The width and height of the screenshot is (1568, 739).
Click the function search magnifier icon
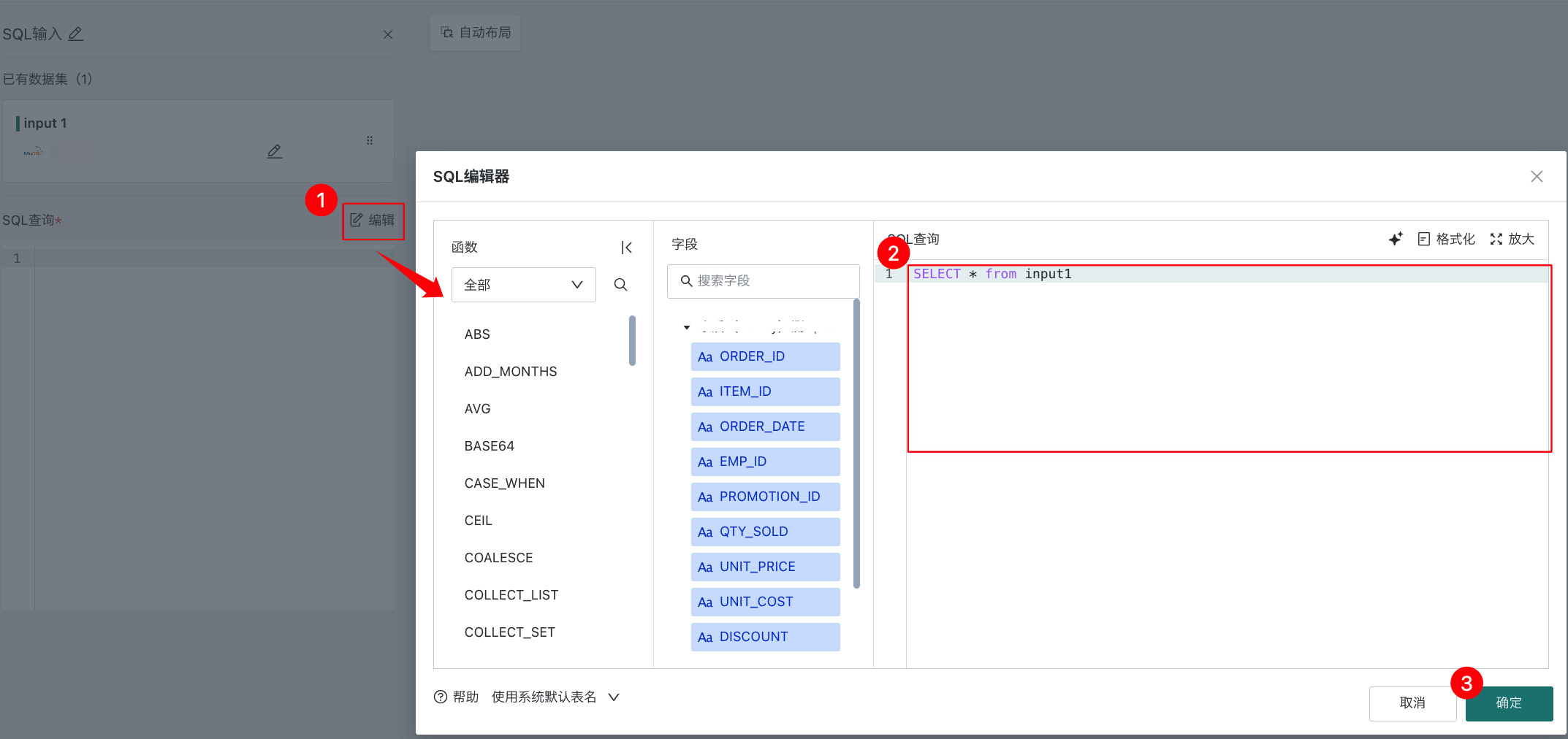(620, 285)
